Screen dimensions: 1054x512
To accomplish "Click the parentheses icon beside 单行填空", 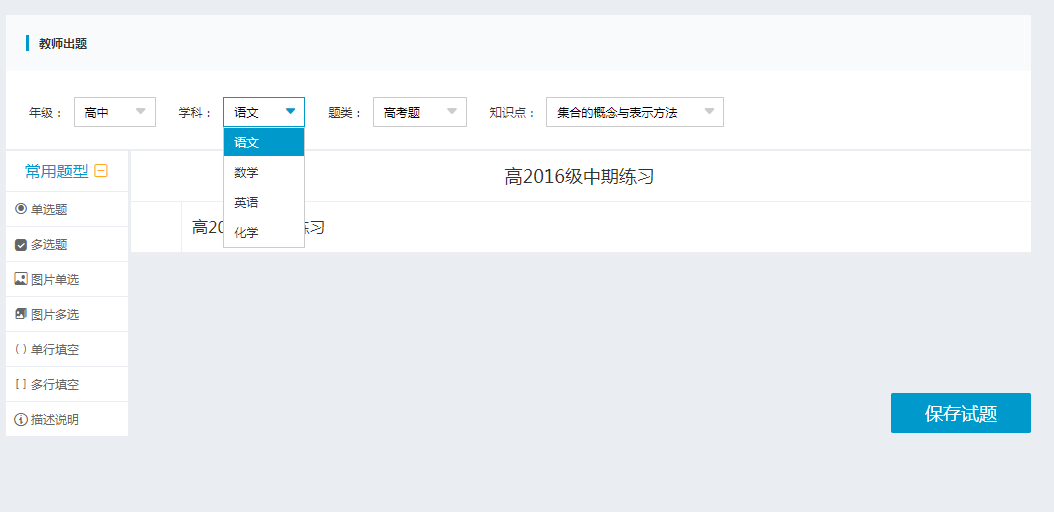I will [21, 349].
